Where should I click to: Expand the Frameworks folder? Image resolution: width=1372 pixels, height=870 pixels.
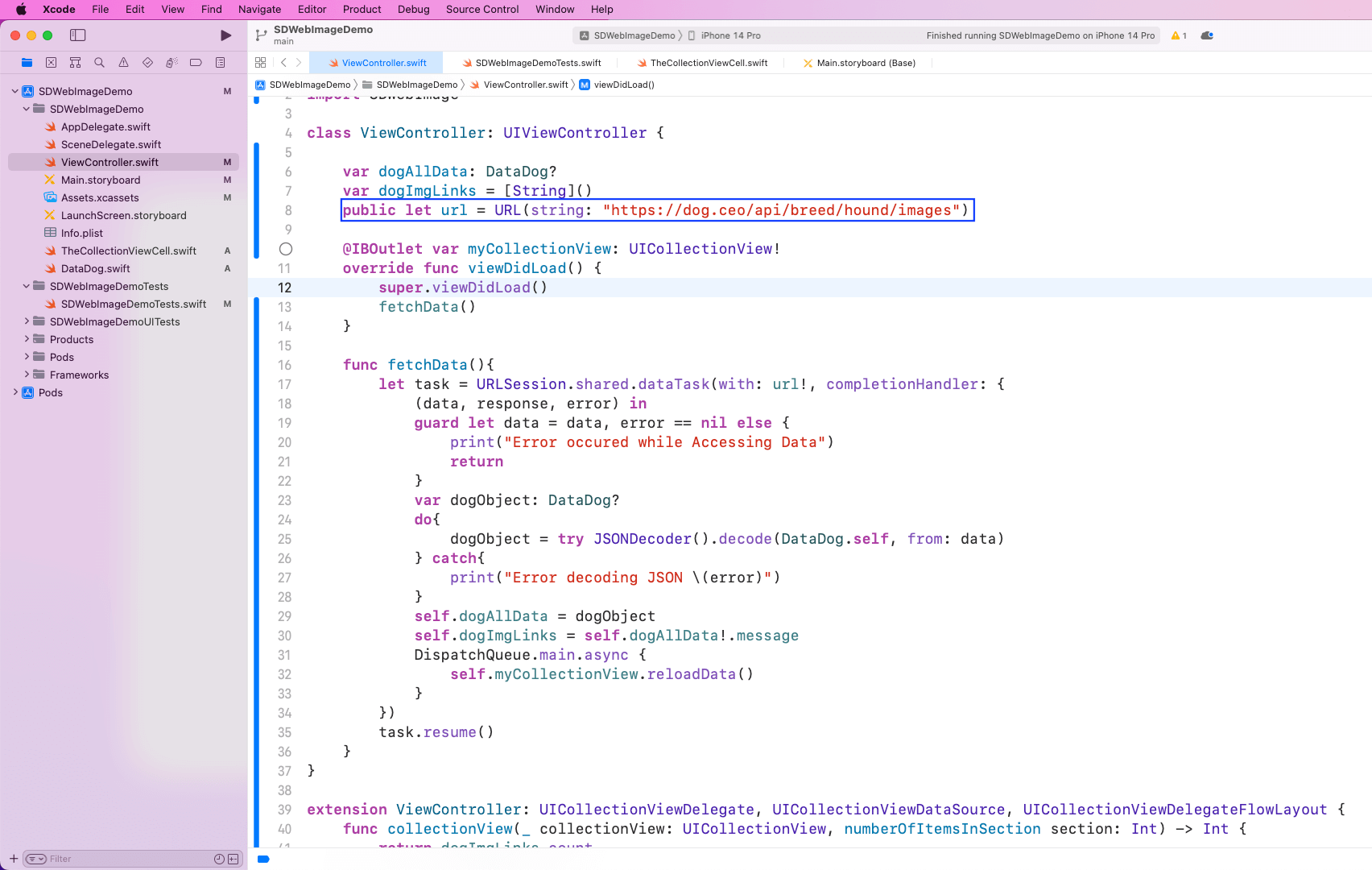[x=27, y=375]
